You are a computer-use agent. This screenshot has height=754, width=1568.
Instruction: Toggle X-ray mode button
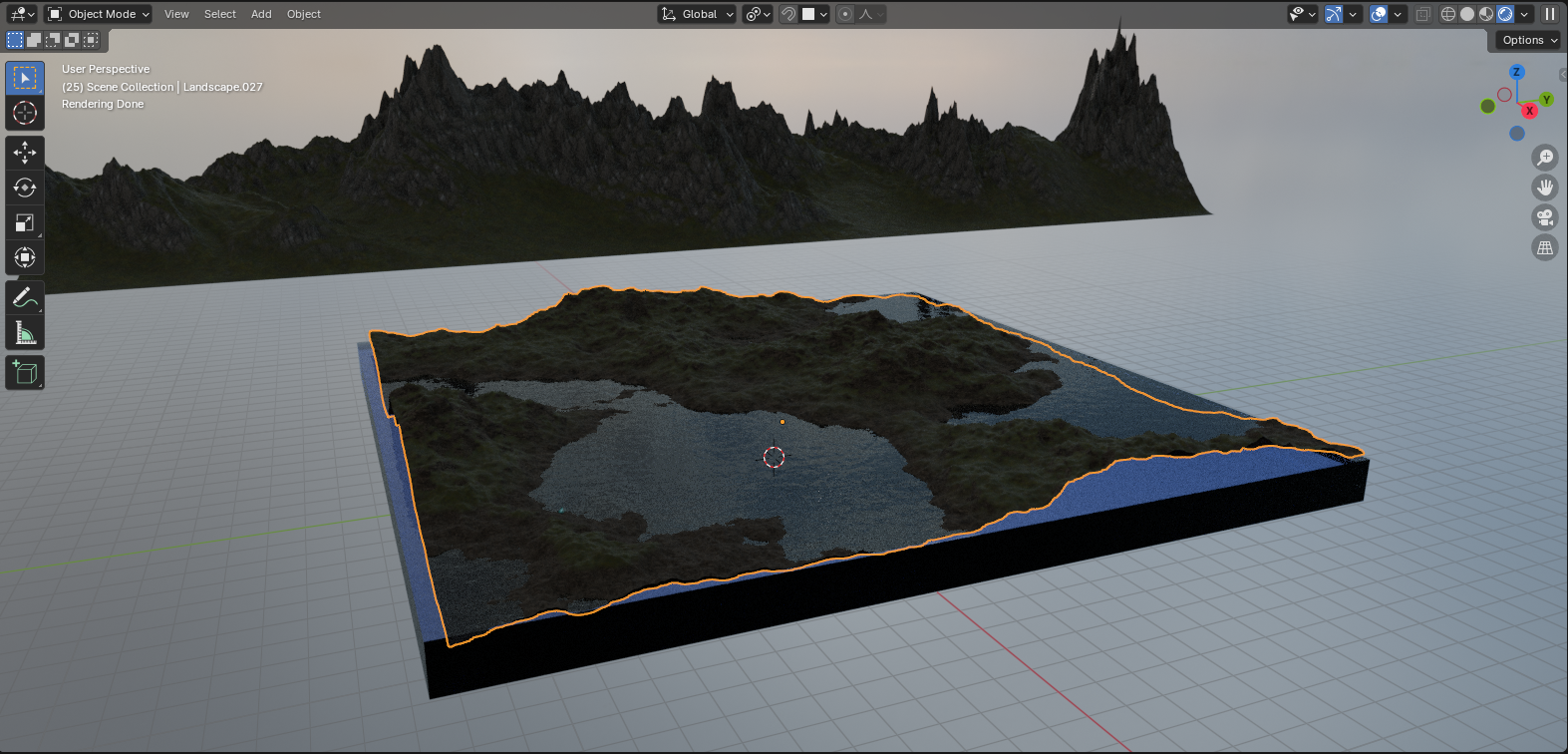coord(1423,14)
